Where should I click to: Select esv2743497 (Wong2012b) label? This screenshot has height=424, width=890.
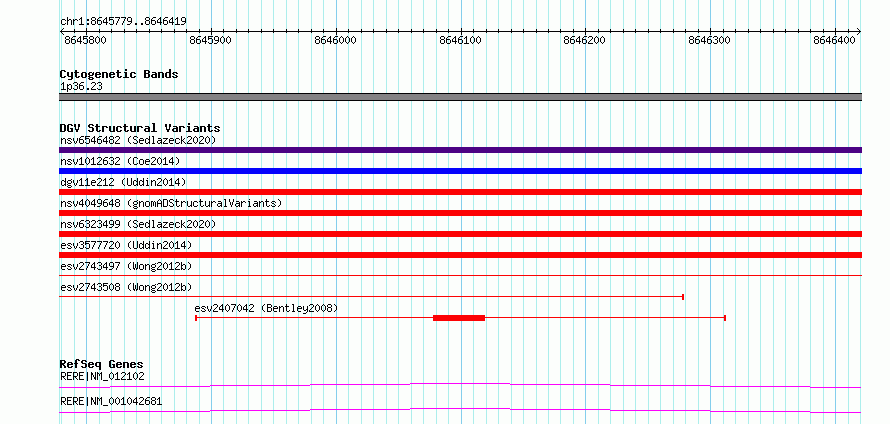[126, 266]
